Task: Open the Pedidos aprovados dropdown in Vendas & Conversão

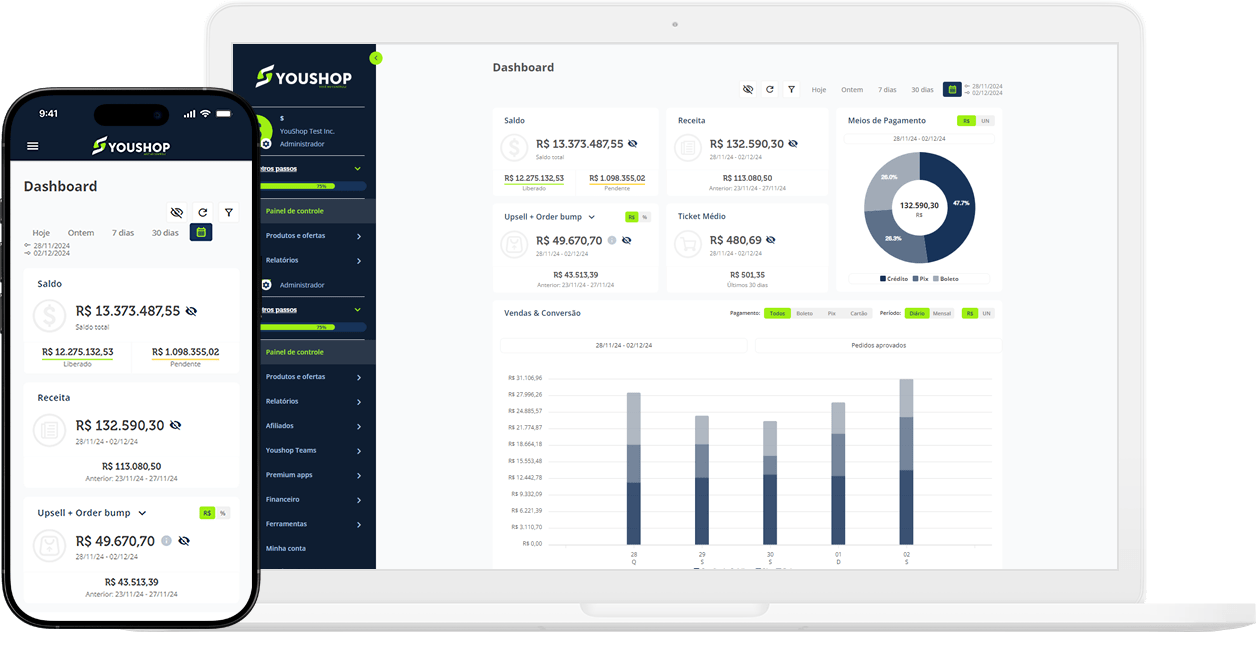Action: (x=878, y=345)
